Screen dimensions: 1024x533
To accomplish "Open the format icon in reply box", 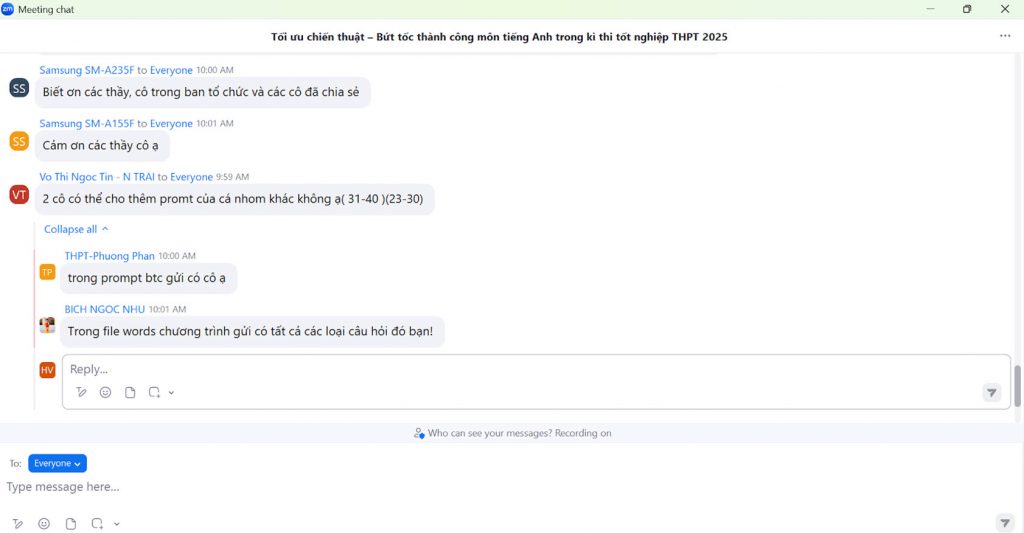I will click(x=81, y=393).
